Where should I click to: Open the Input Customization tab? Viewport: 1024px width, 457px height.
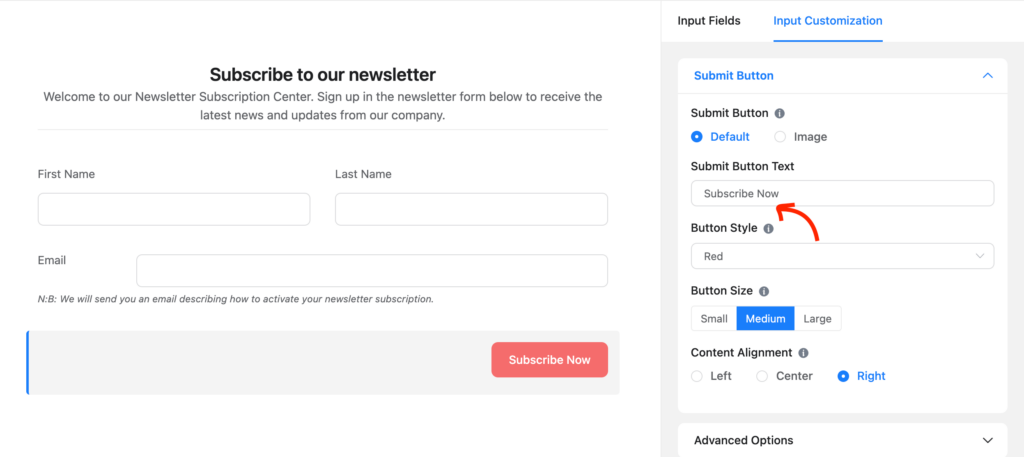827,21
